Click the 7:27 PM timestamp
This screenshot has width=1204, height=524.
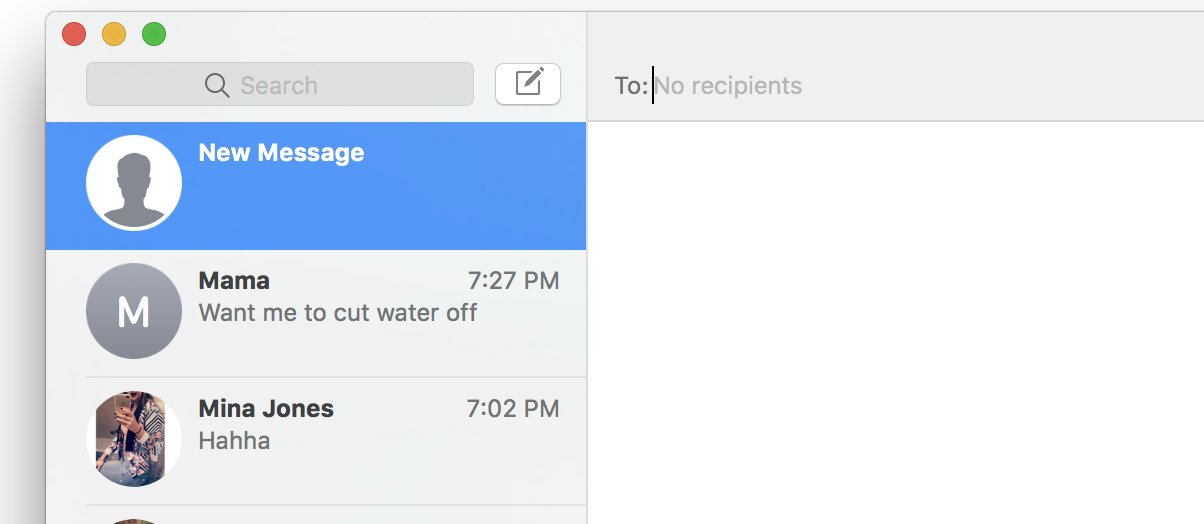(x=513, y=281)
